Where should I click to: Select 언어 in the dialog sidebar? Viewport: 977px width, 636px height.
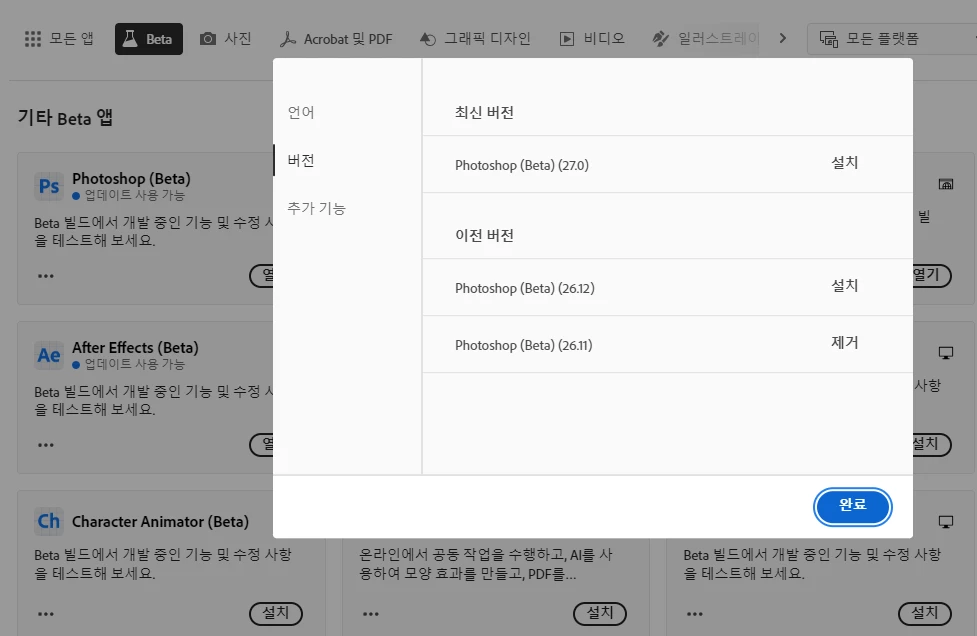[x=301, y=113]
